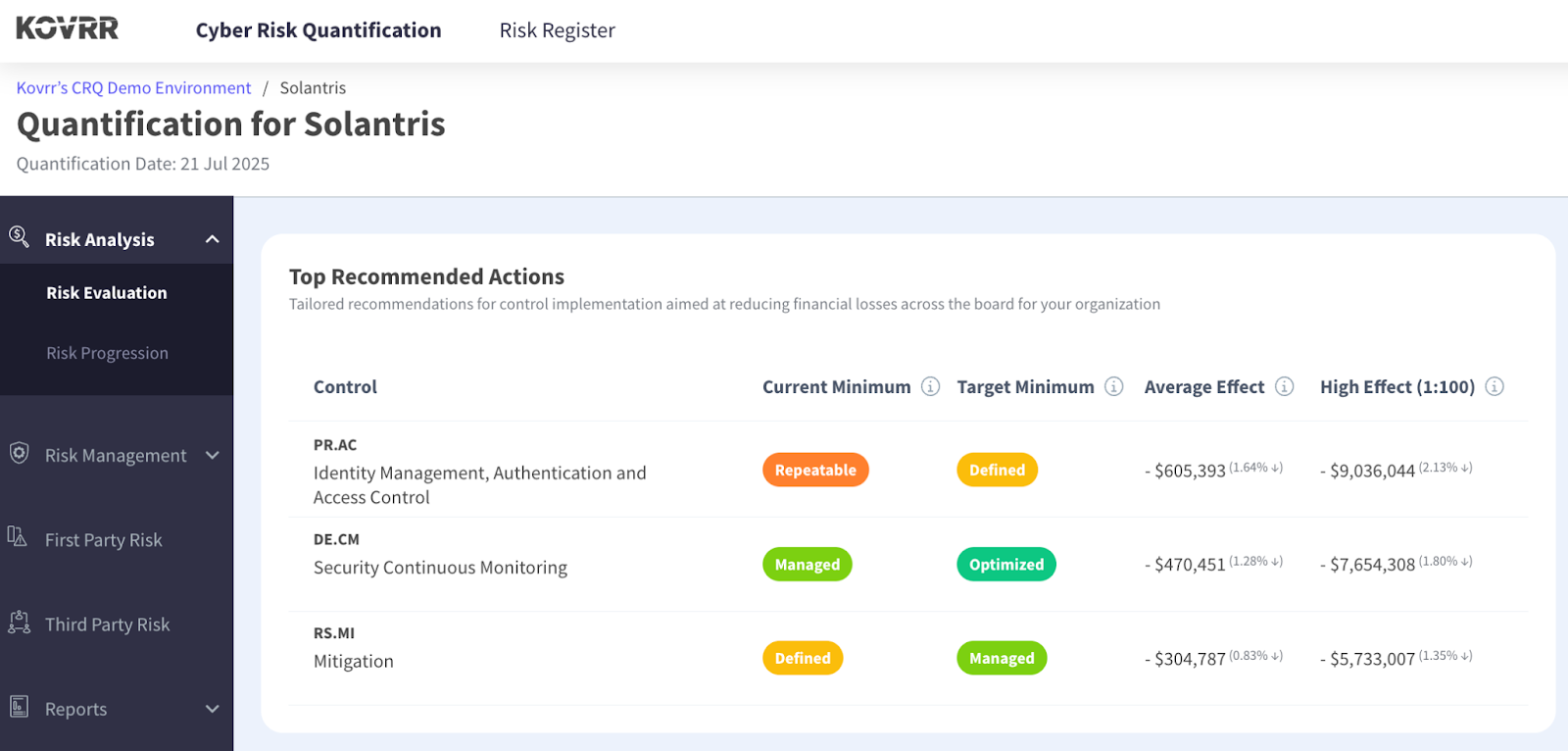Follow Kovrr's CRQ Demo Environment breadcrumb link
The width and height of the screenshot is (1568, 751).
[133, 88]
